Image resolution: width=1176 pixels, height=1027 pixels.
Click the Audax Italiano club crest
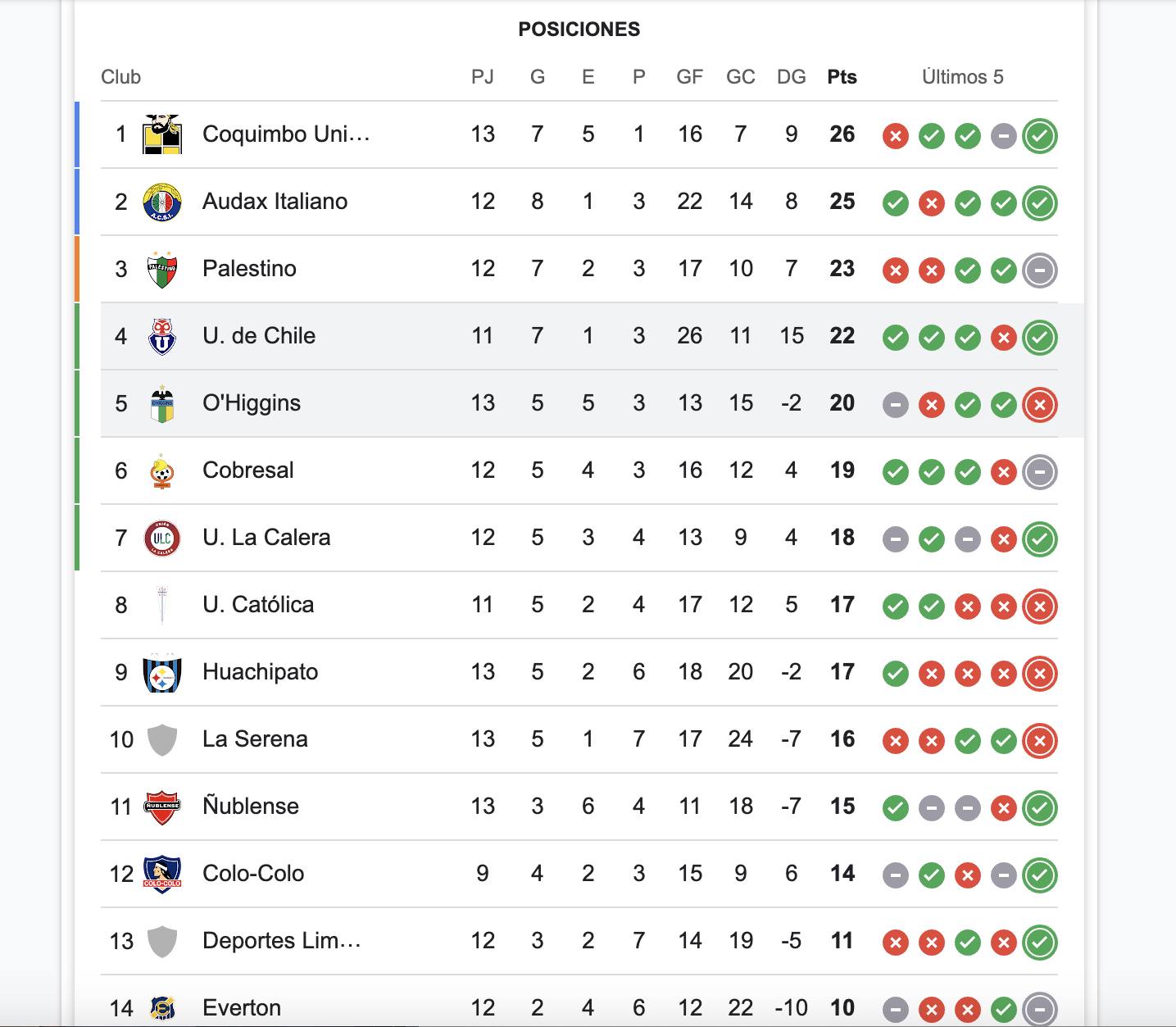[x=162, y=202]
